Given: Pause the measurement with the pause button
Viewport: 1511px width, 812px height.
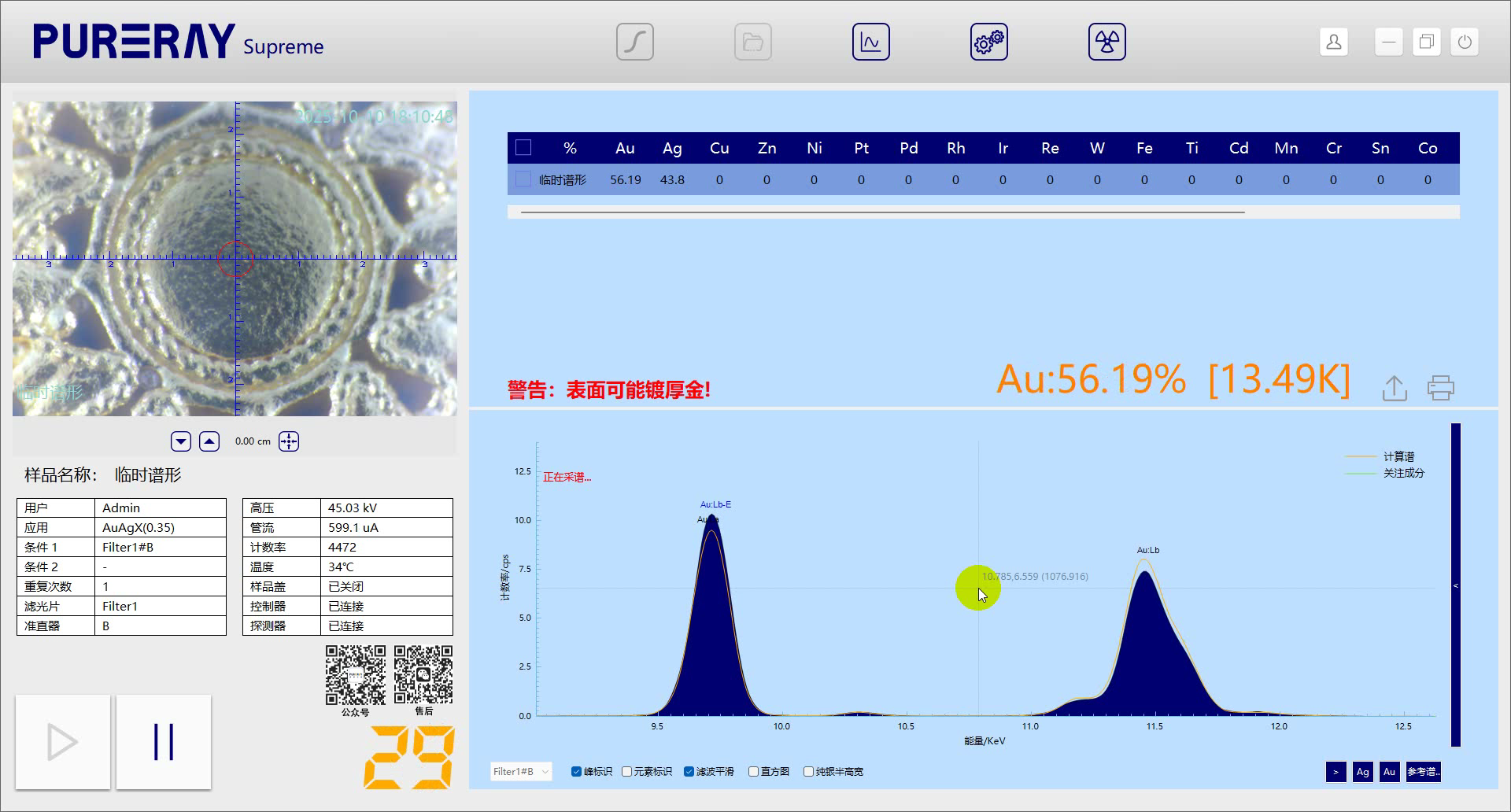Looking at the screenshot, I should [x=164, y=742].
